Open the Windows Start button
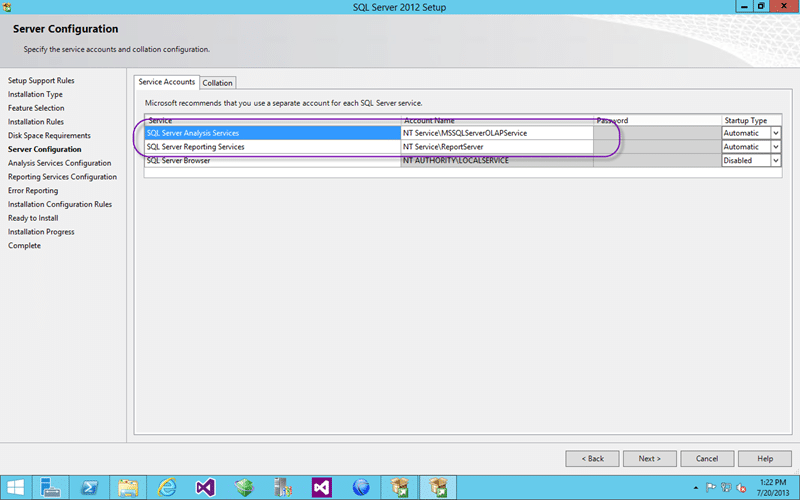The width and height of the screenshot is (800, 500). coord(15,488)
